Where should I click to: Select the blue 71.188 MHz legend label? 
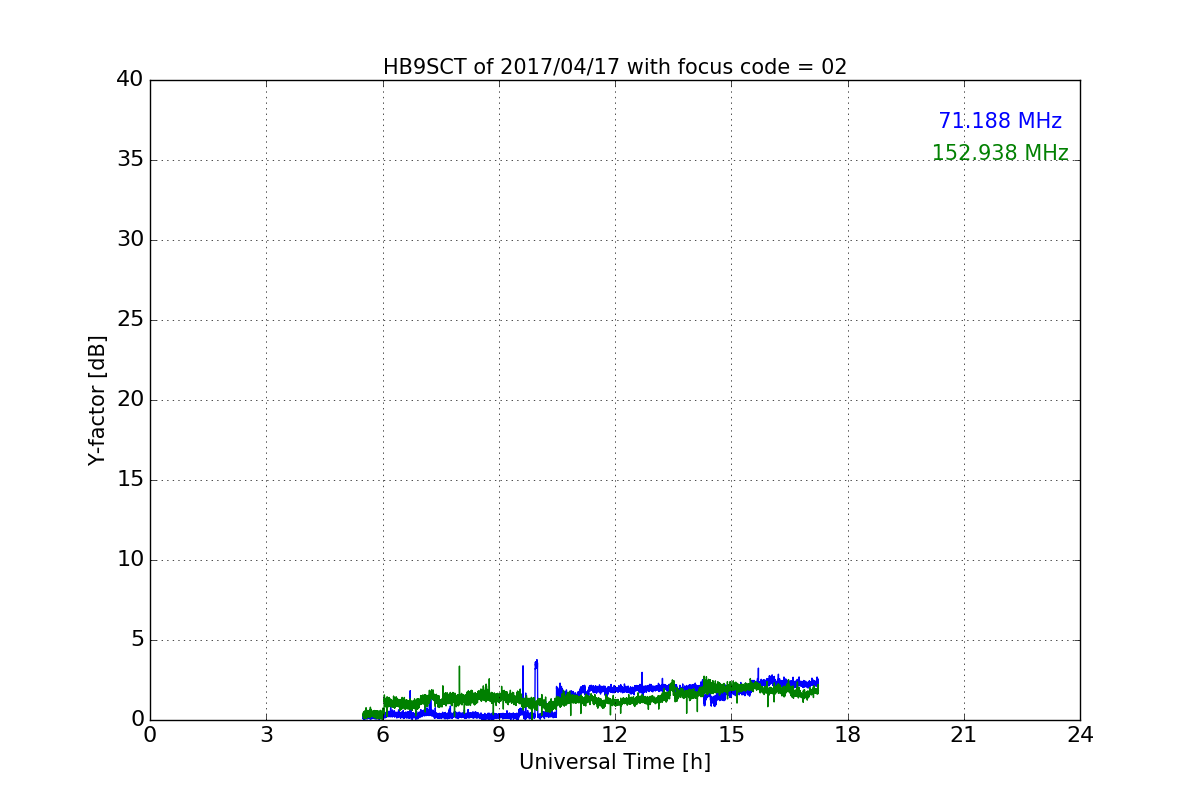(1000, 121)
